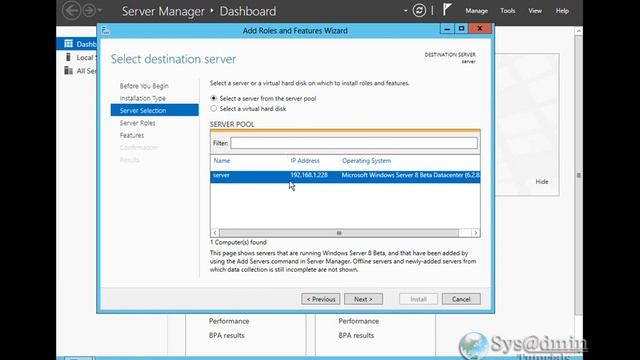Click '1 Computer(s) found' status text
This screenshot has width=640, height=360.
point(238,242)
